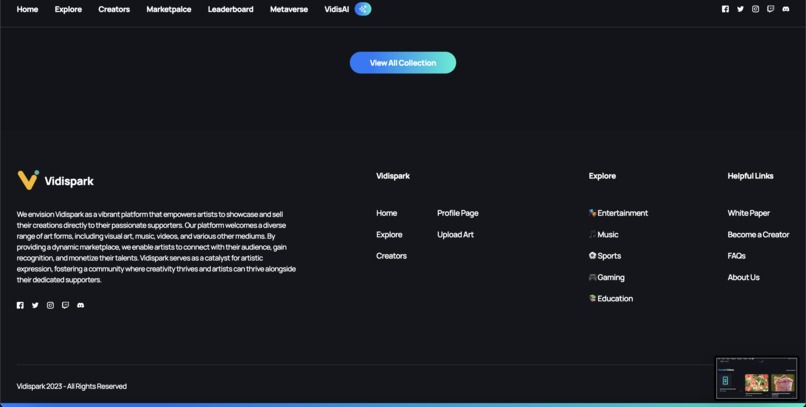This screenshot has width=806, height=407.
Task: Open Twitch icon in the top header
Action: pyautogui.click(x=771, y=9)
